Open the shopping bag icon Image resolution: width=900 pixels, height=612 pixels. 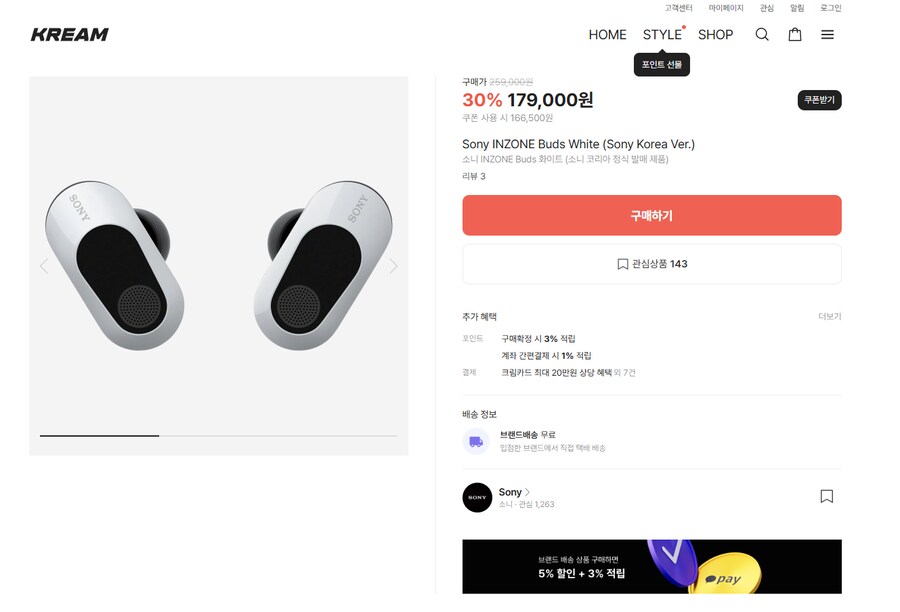click(x=795, y=34)
